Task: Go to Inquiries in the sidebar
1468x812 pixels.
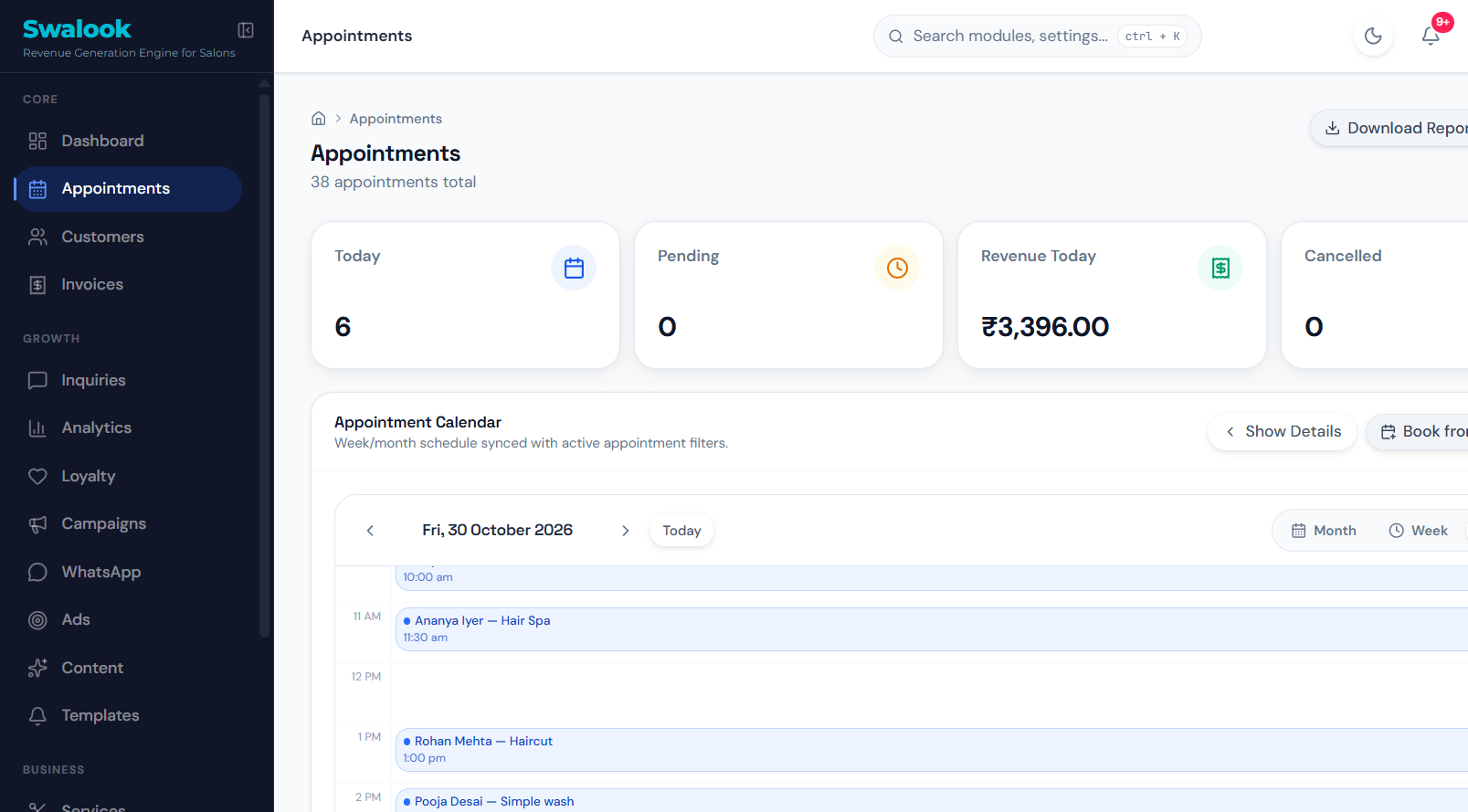Action: [128, 380]
